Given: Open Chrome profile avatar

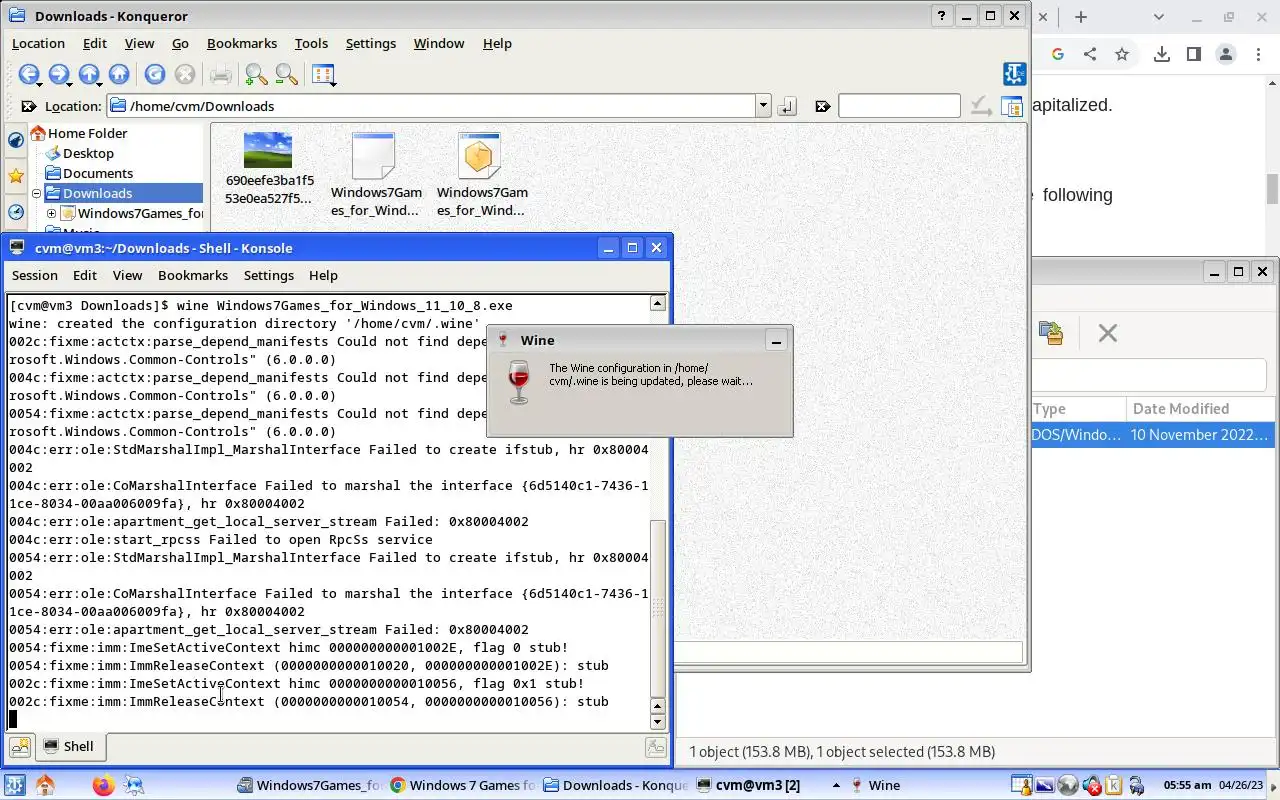Looking at the screenshot, I should pos(1226,54).
